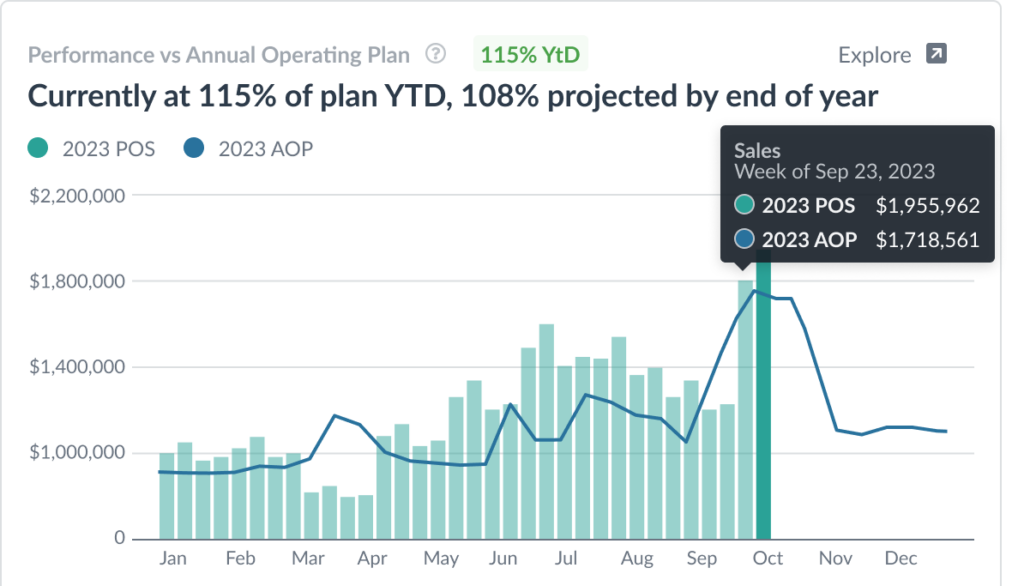Click the blue AOP dot inside the tooltip
The height and width of the screenshot is (586, 1024).
pos(744,240)
